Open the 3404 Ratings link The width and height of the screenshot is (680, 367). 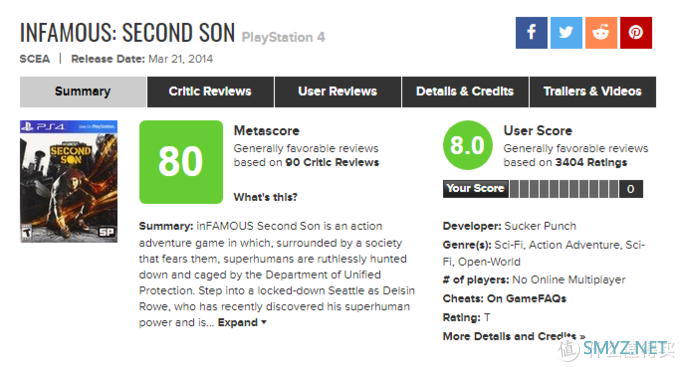pyautogui.click(x=591, y=162)
